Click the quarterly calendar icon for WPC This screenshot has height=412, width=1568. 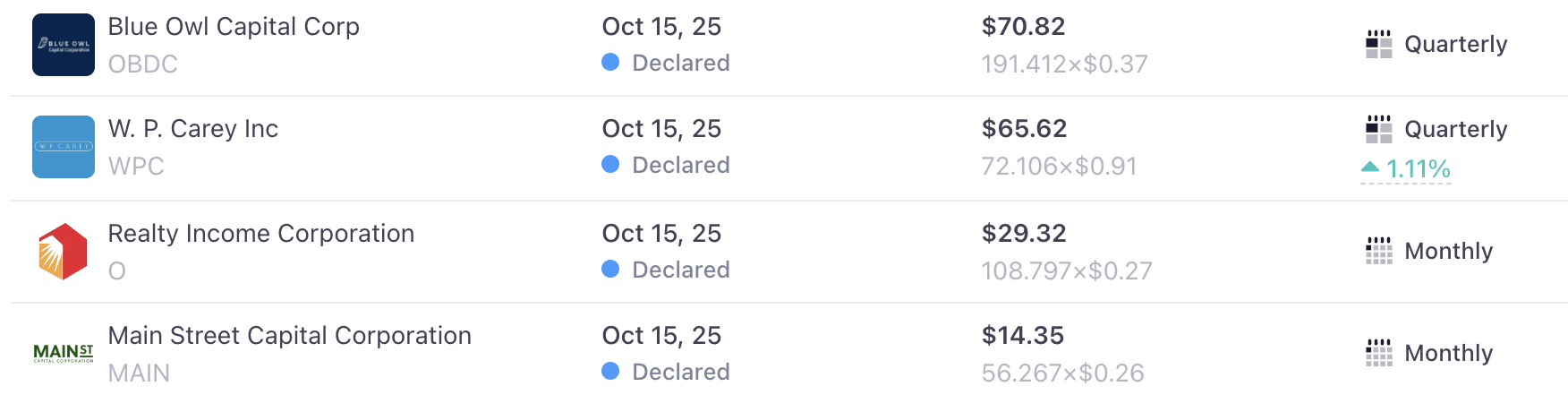click(x=1378, y=129)
